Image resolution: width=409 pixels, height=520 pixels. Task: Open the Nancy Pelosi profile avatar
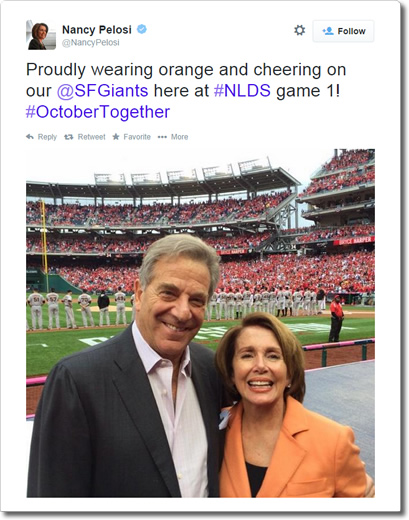pos(41,35)
